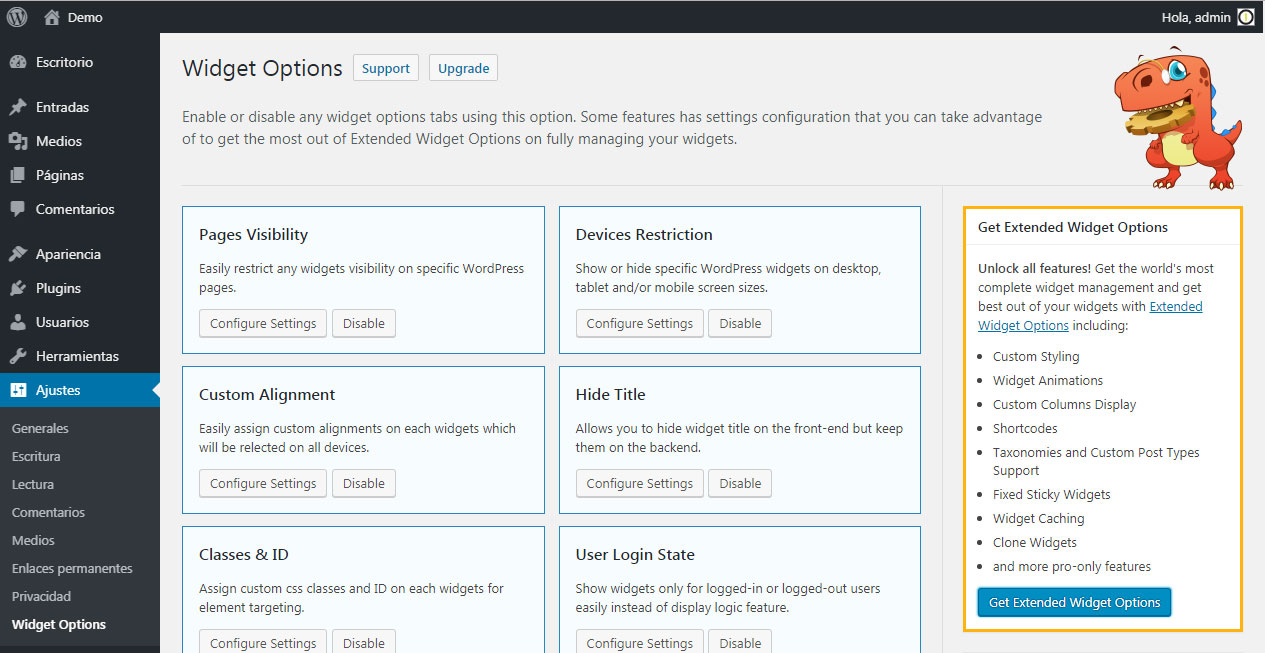Click the Upgrade button

click(x=464, y=68)
